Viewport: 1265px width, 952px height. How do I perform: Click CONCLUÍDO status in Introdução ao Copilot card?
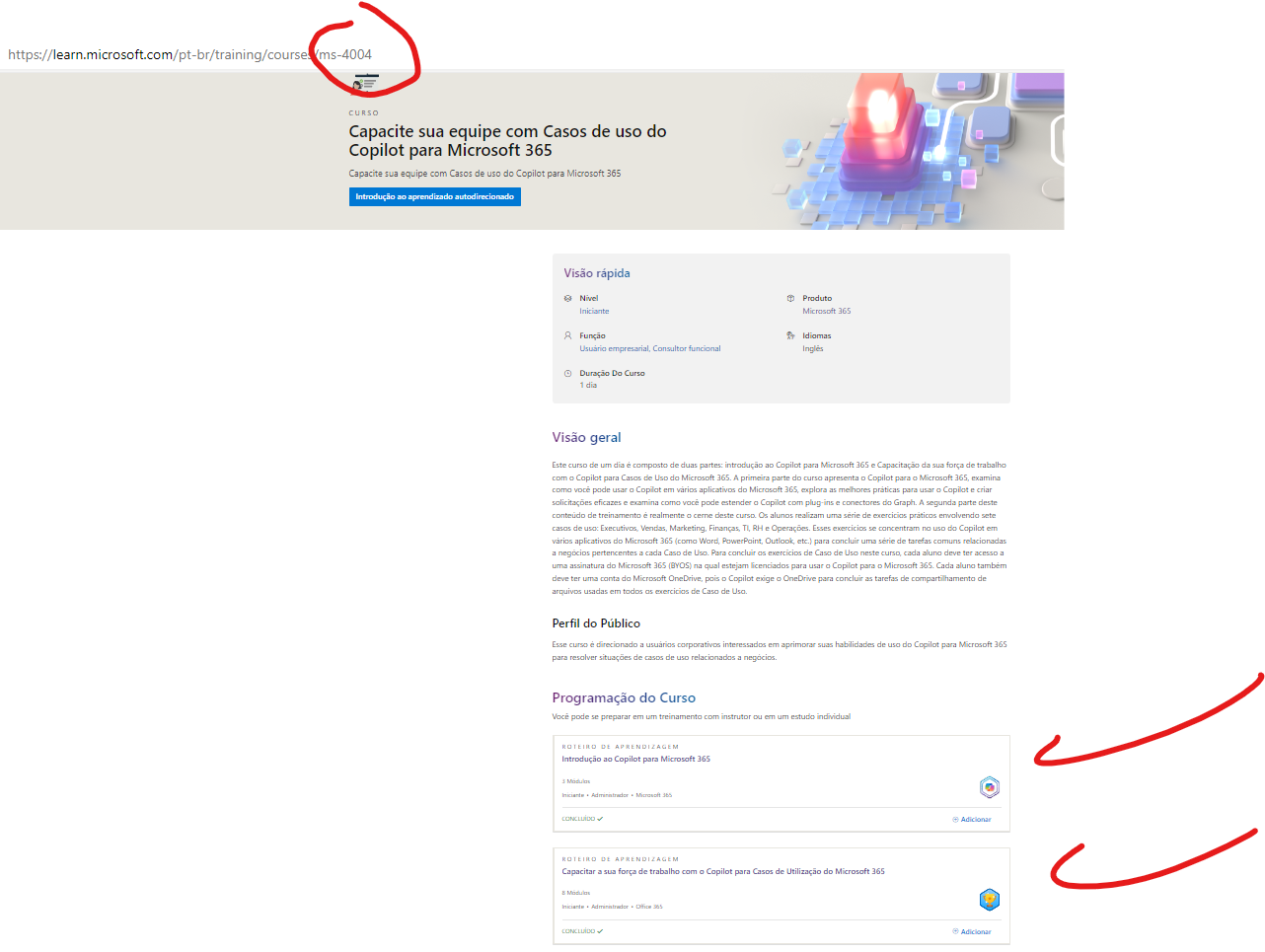[578, 819]
